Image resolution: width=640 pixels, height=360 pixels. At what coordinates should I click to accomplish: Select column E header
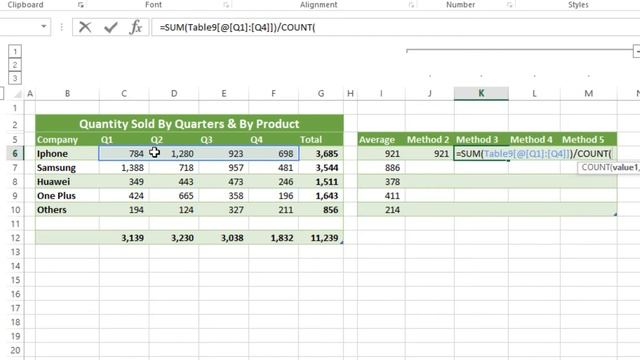click(x=224, y=93)
